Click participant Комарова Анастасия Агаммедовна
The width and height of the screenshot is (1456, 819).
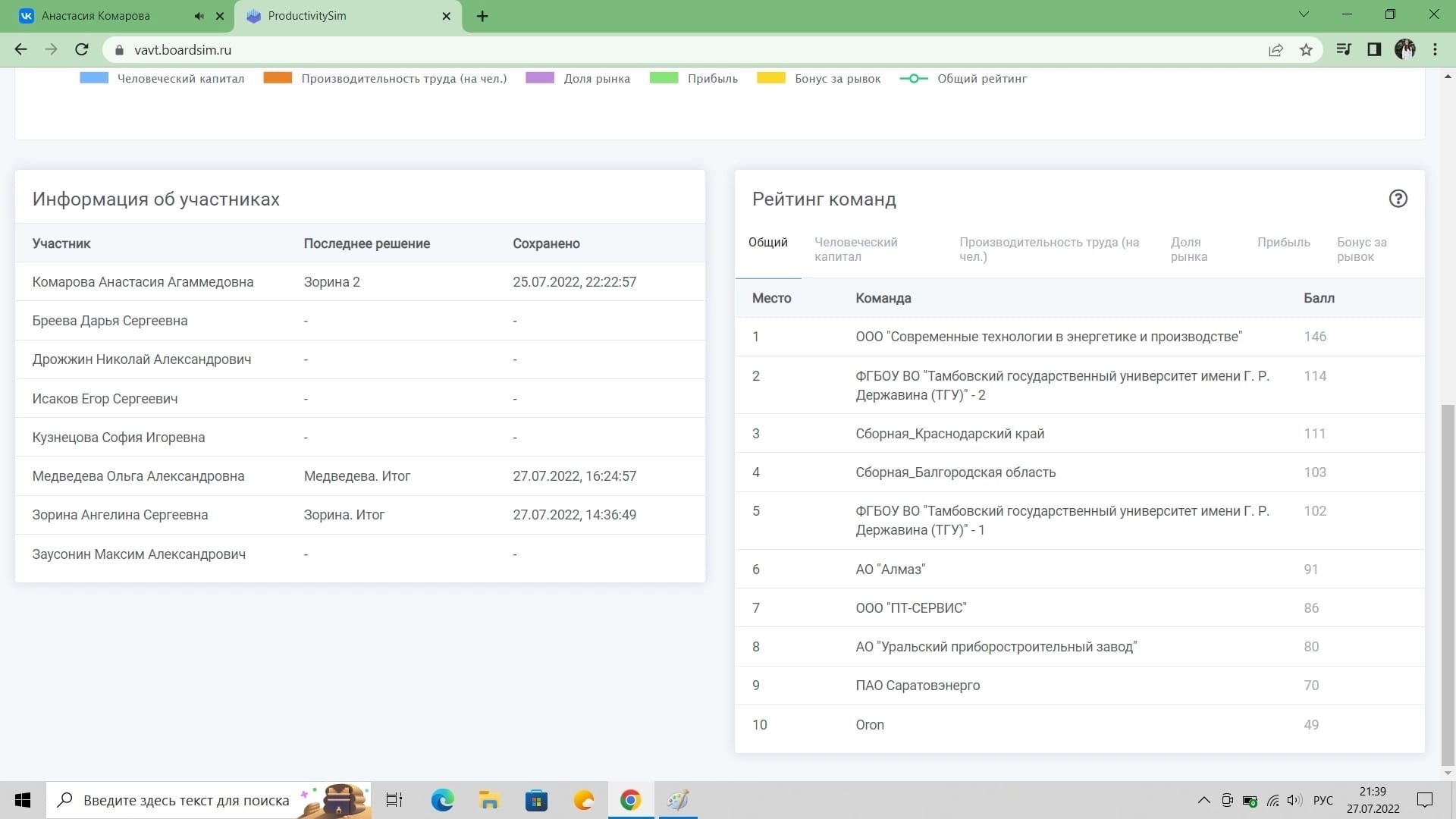pyautogui.click(x=143, y=282)
